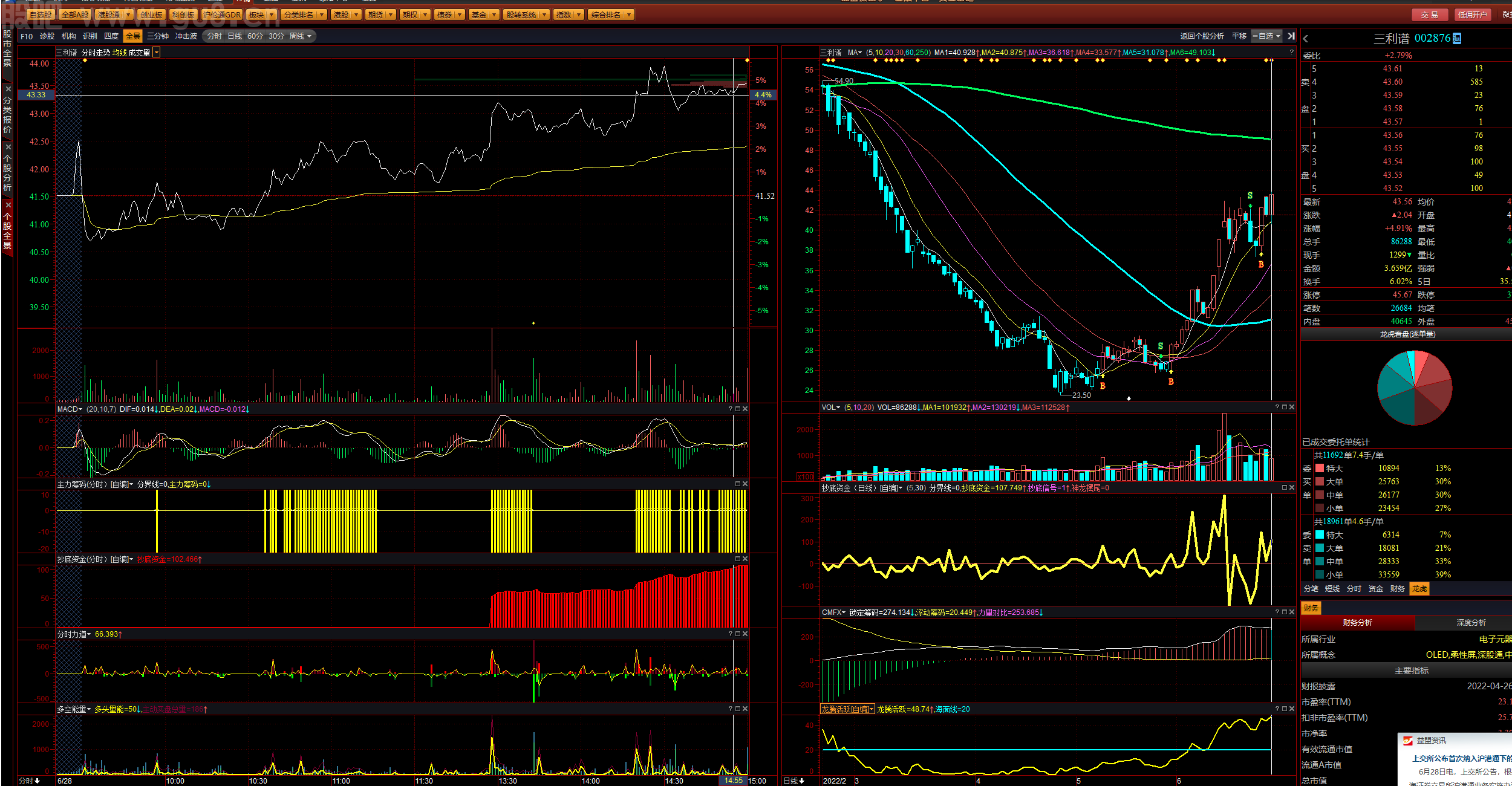Open the 龙腾活跃[自编] indicator dropdown
Screen dimensions: 1512x786
click(872, 710)
